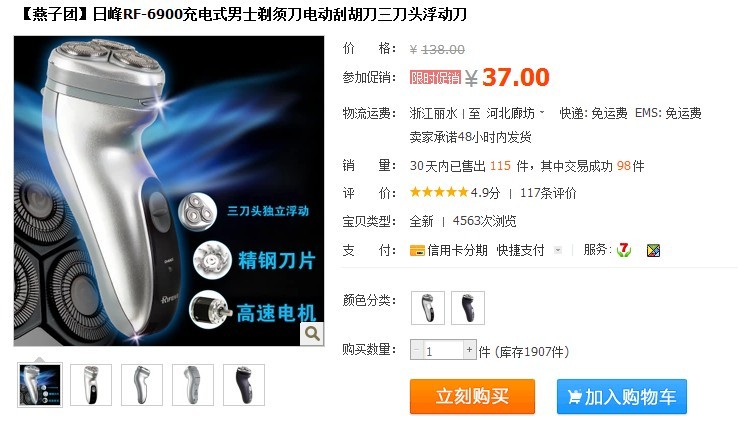Expand the payment methods dropdown arrow
The height and width of the screenshot is (429, 738).
(558, 250)
